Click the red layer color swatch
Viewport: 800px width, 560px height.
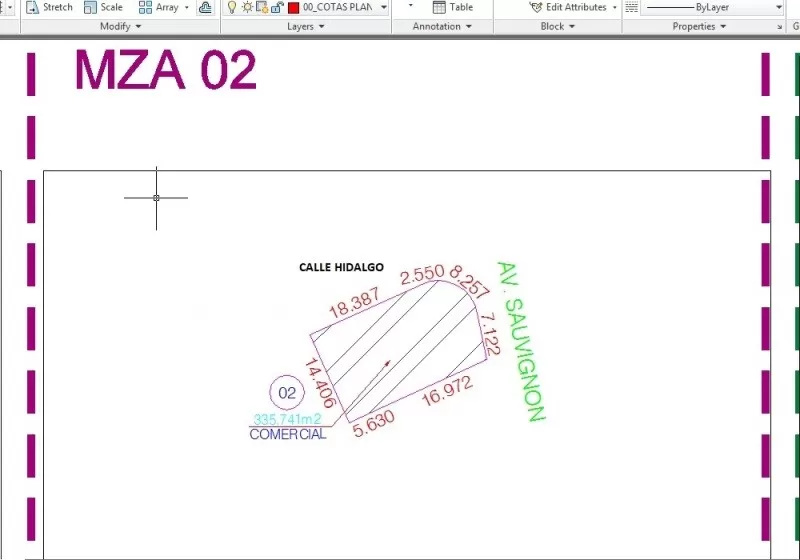click(294, 7)
